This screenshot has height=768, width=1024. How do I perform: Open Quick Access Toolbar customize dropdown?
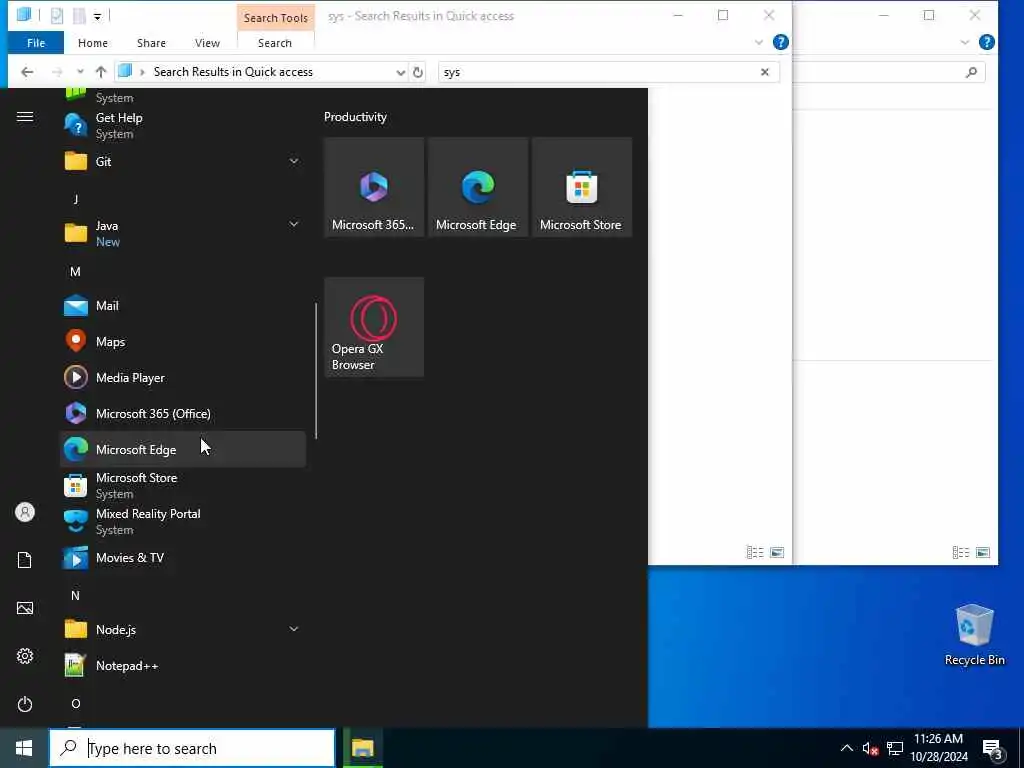(x=97, y=16)
